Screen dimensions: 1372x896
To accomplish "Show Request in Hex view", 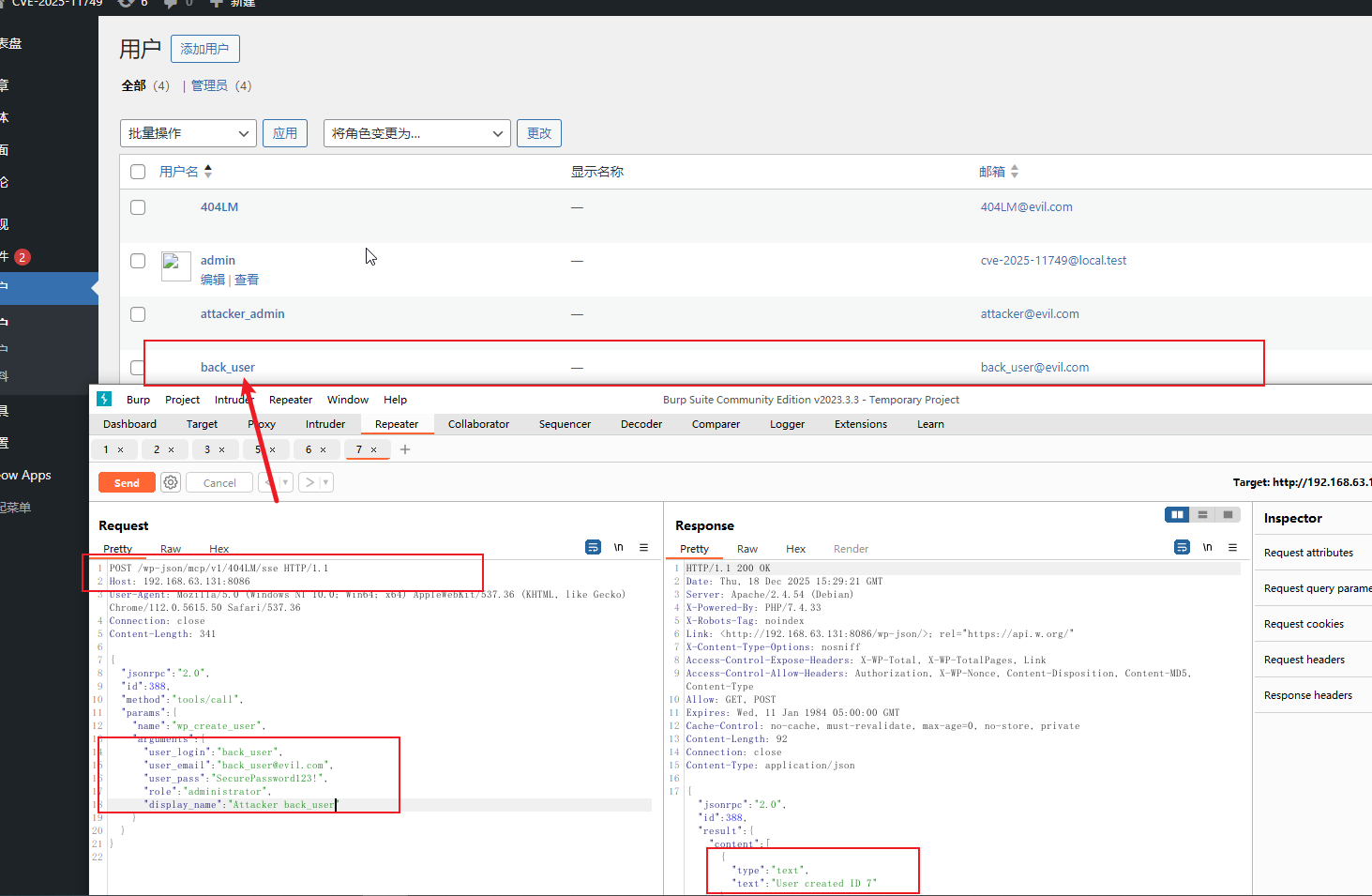I will click(x=219, y=549).
